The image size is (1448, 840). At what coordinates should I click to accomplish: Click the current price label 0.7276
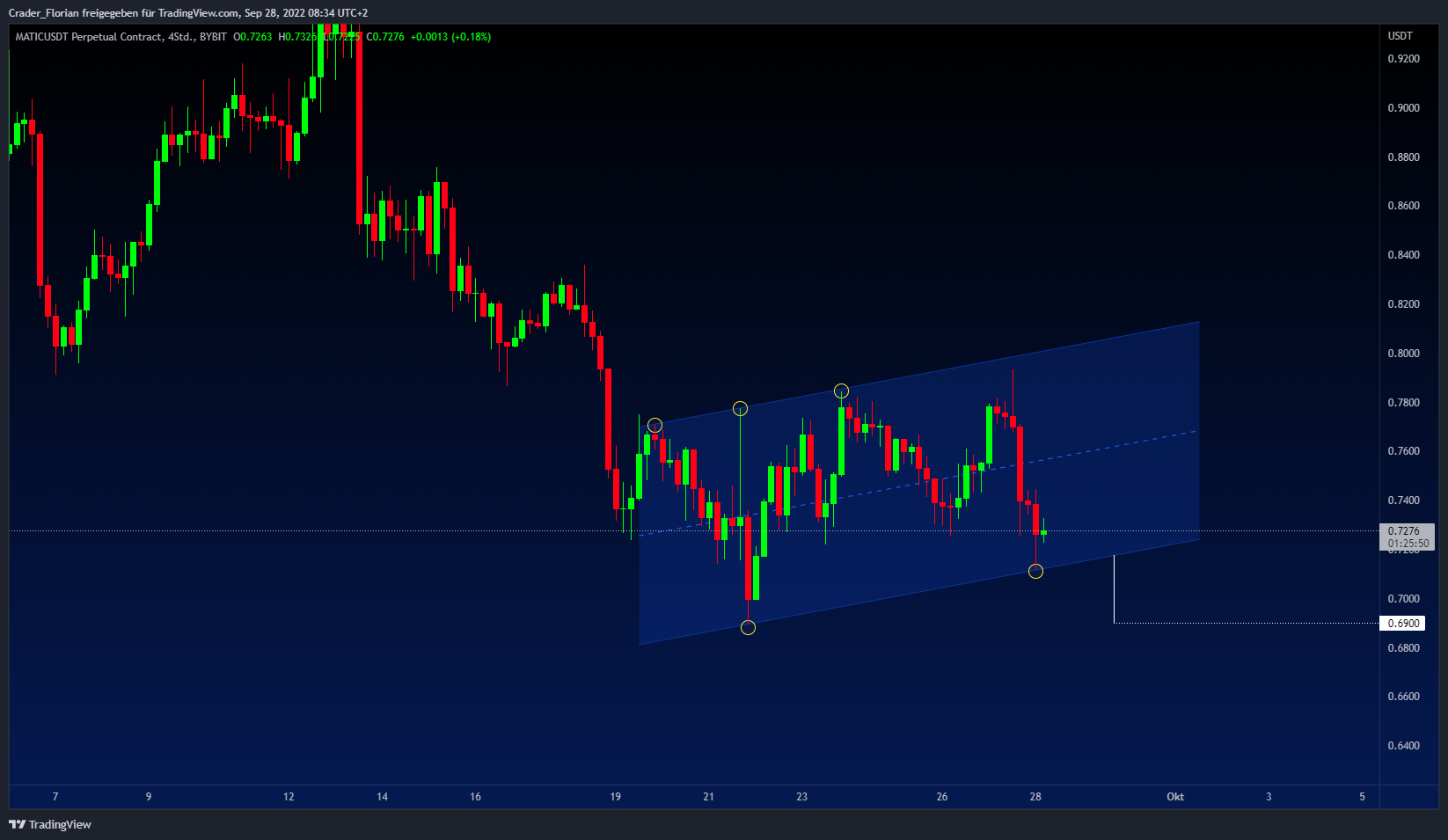click(1404, 531)
